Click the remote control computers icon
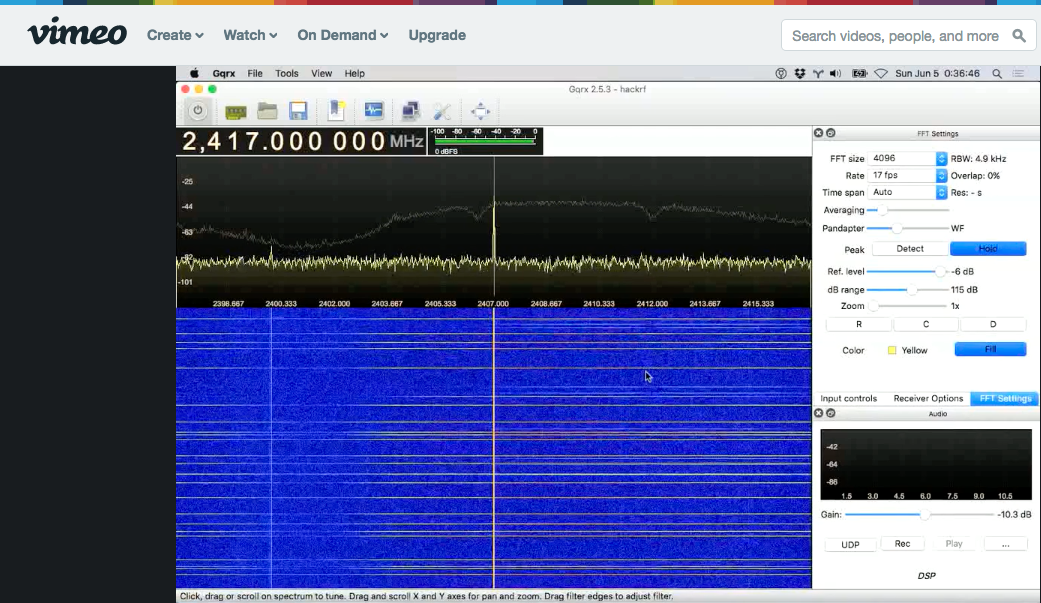Screen dimensions: 1041x603 [411, 111]
